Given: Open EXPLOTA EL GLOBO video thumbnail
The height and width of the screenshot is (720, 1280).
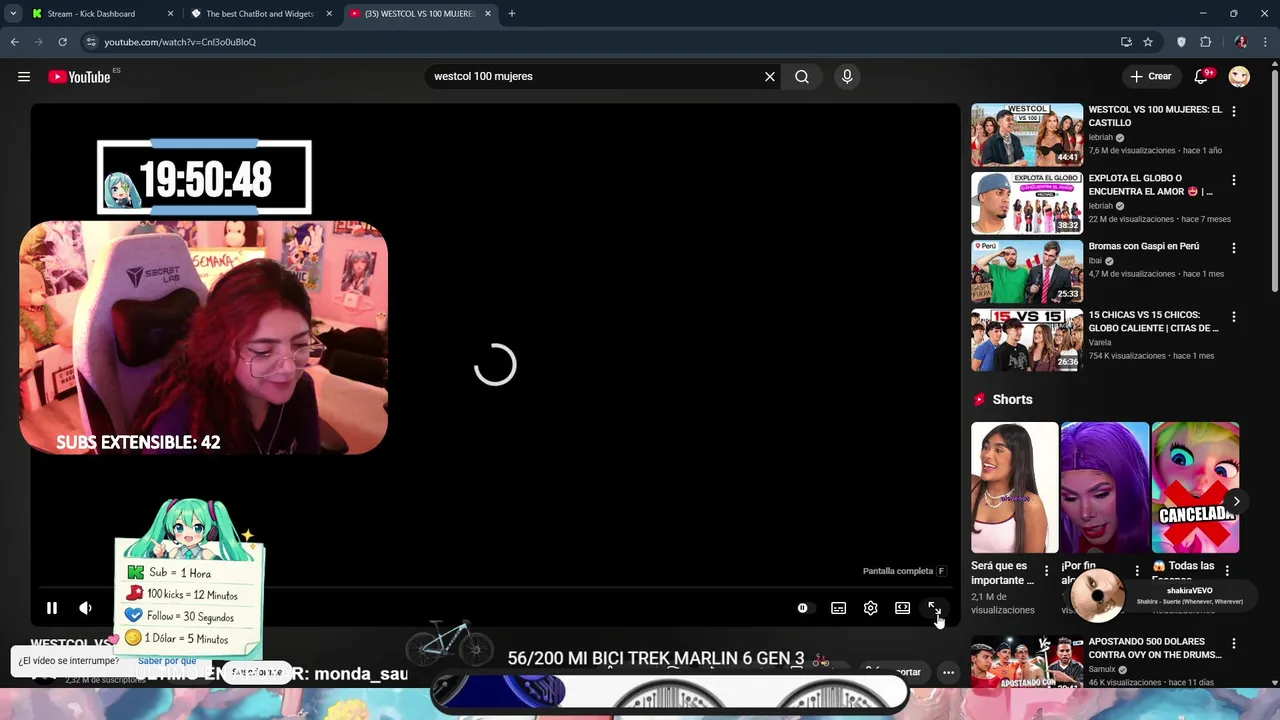Looking at the screenshot, I should pyautogui.click(x=1027, y=203).
